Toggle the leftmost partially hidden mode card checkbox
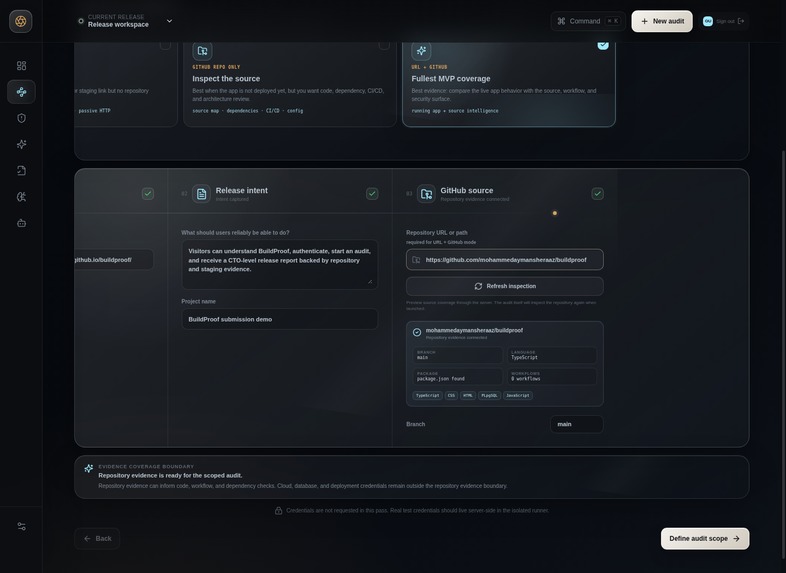Screen dimensions: 786x573 165,45
